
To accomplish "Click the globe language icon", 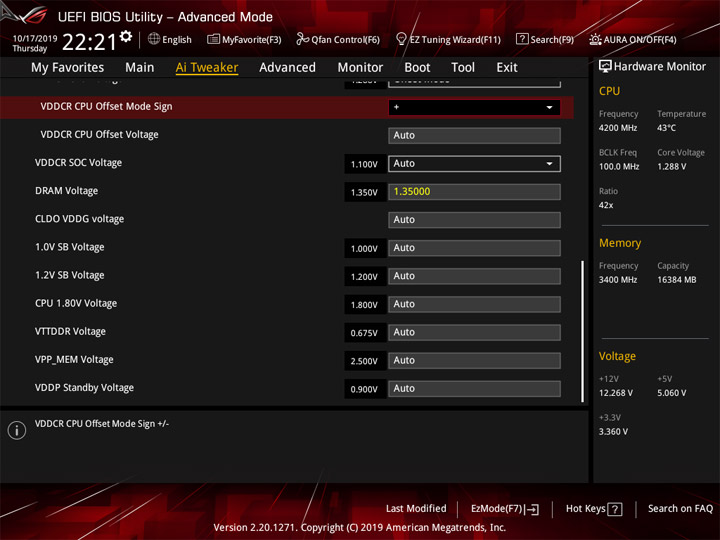I will pos(154,39).
